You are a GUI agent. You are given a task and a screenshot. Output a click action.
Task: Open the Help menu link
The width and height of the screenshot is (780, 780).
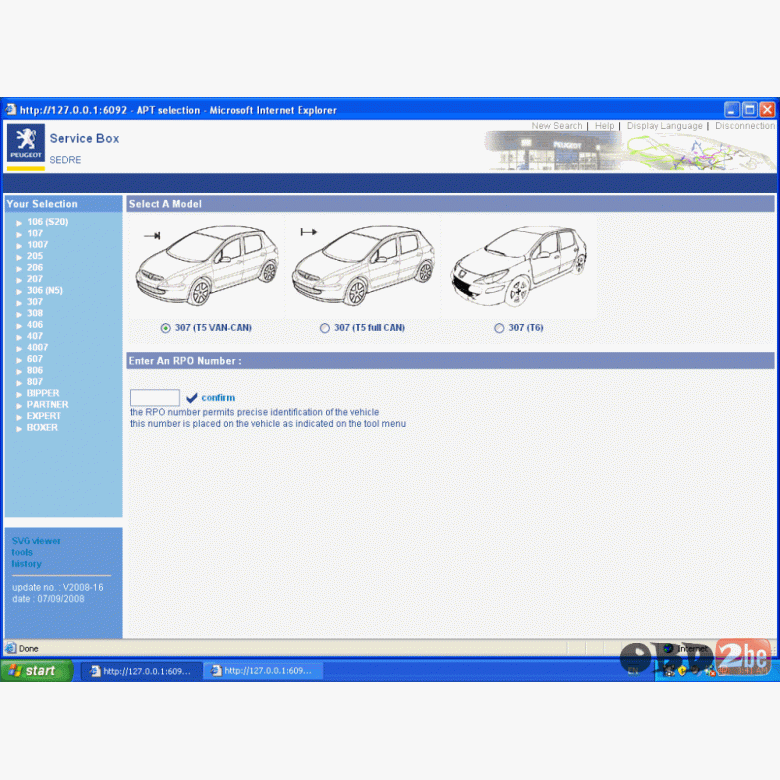point(604,126)
